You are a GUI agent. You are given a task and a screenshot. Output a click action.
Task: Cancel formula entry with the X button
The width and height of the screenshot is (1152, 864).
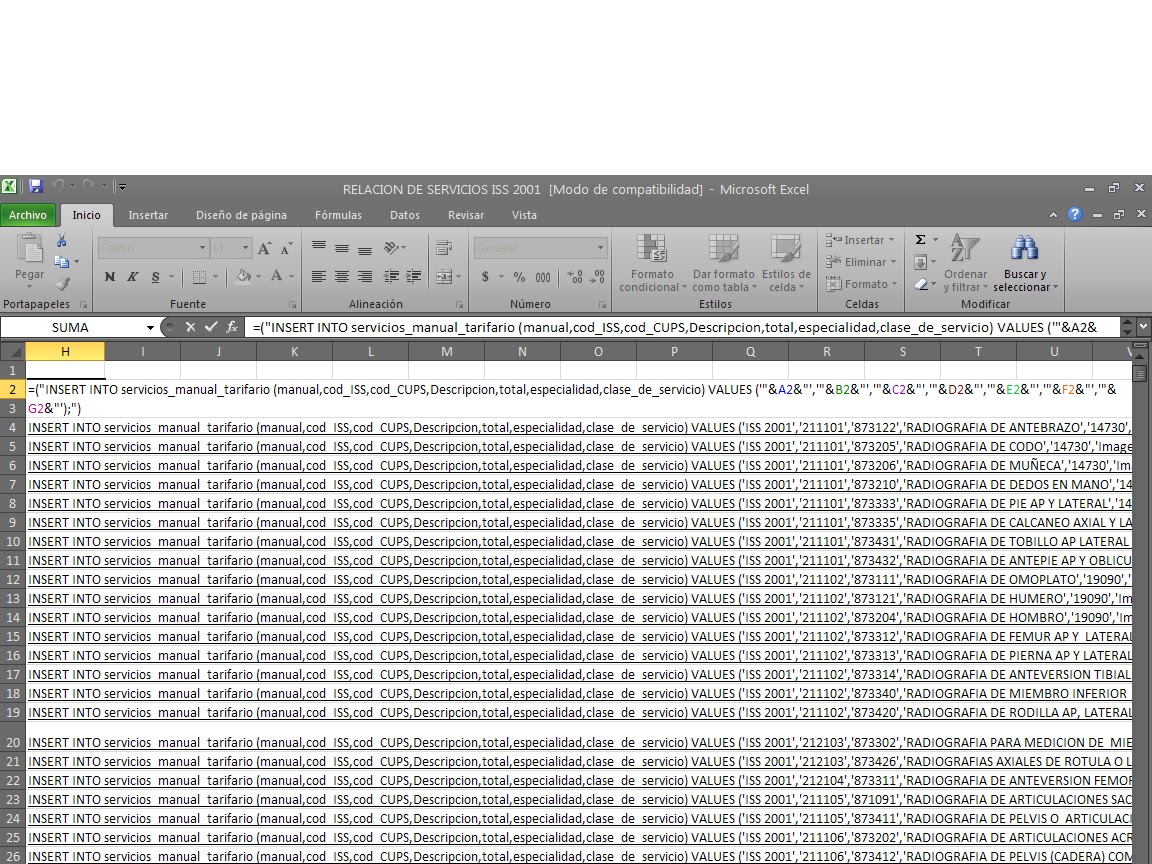[190, 327]
